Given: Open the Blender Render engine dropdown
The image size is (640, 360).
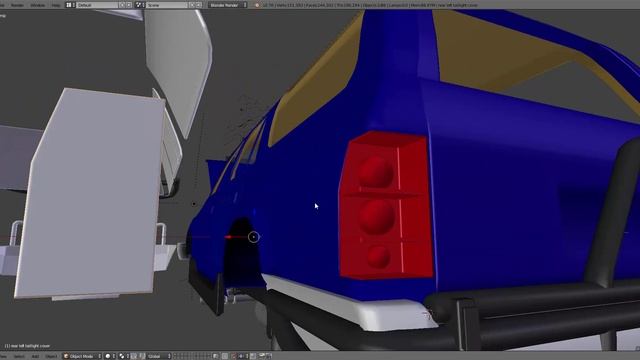Looking at the screenshot, I should coord(228,5).
